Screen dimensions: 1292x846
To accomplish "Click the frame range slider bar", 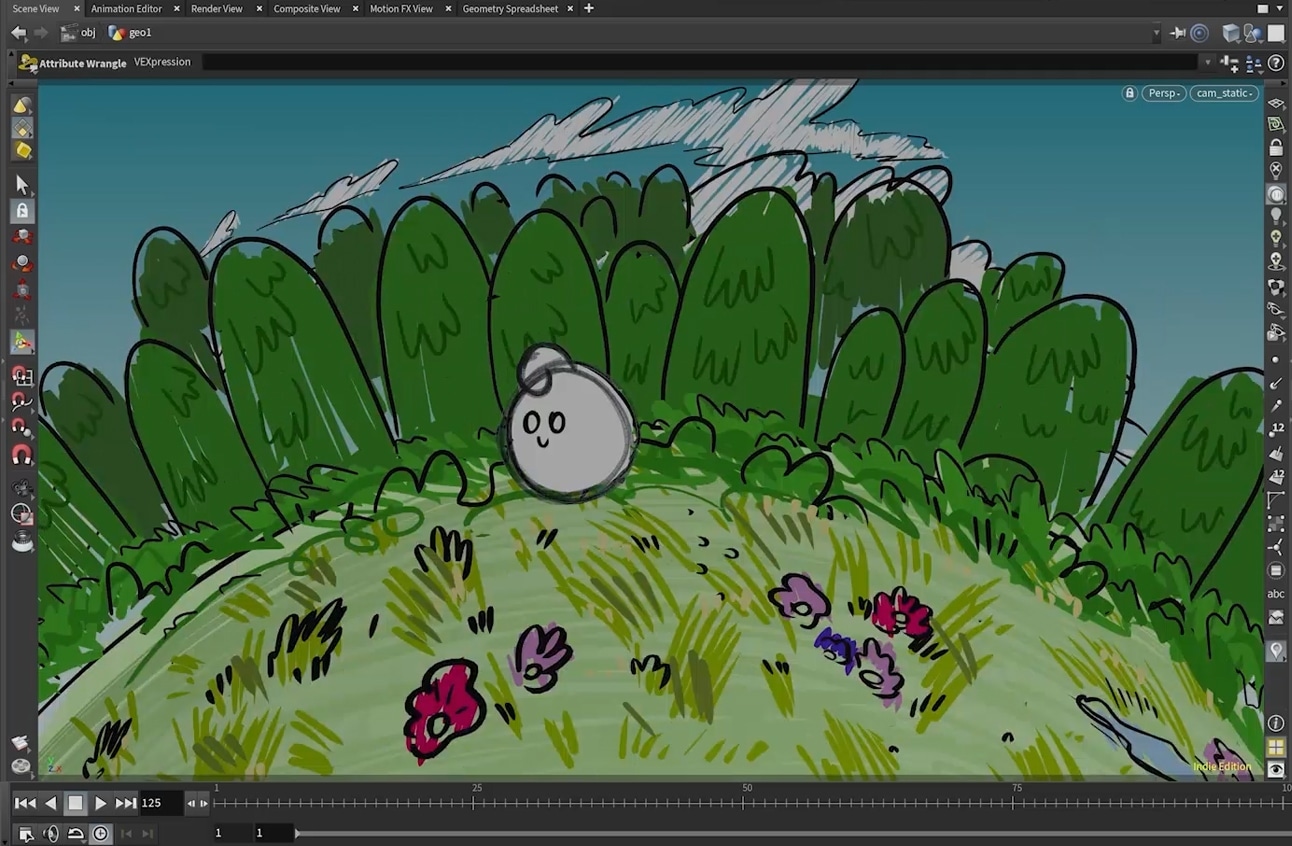I will pos(792,833).
